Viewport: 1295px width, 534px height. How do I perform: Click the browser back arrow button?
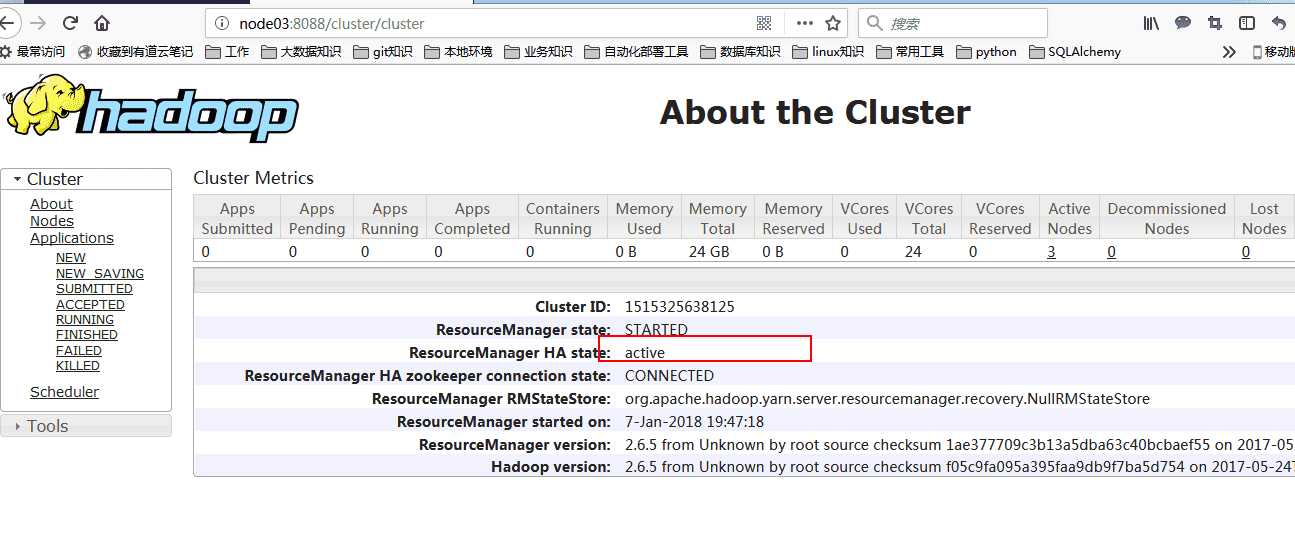point(5,22)
